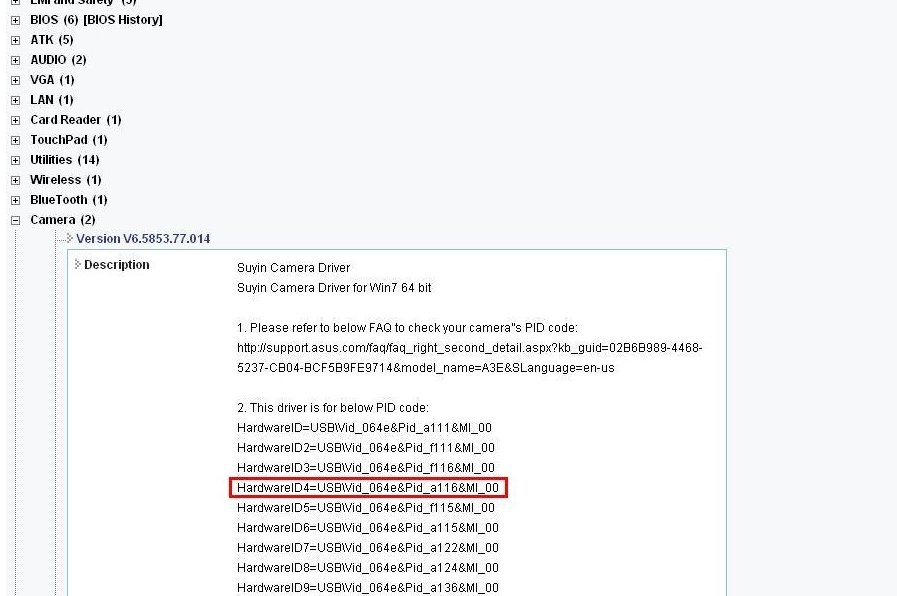The height and width of the screenshot is (596, 897).
Task: Select the Wireless (1) category label
Action: coord(65,180)
